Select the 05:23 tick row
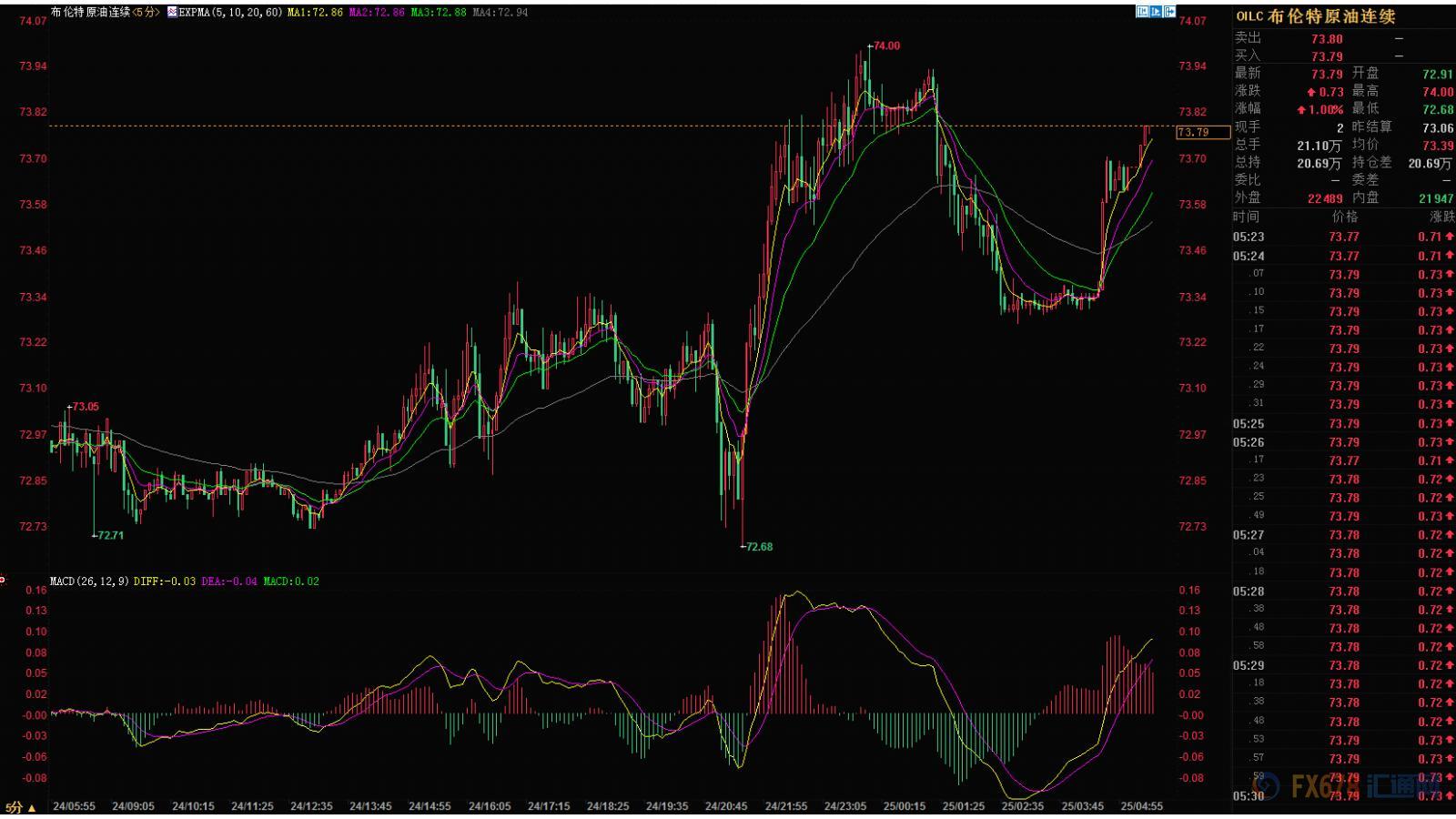The height and width of the screenshot is (819, 1456). coord(1344,237)
